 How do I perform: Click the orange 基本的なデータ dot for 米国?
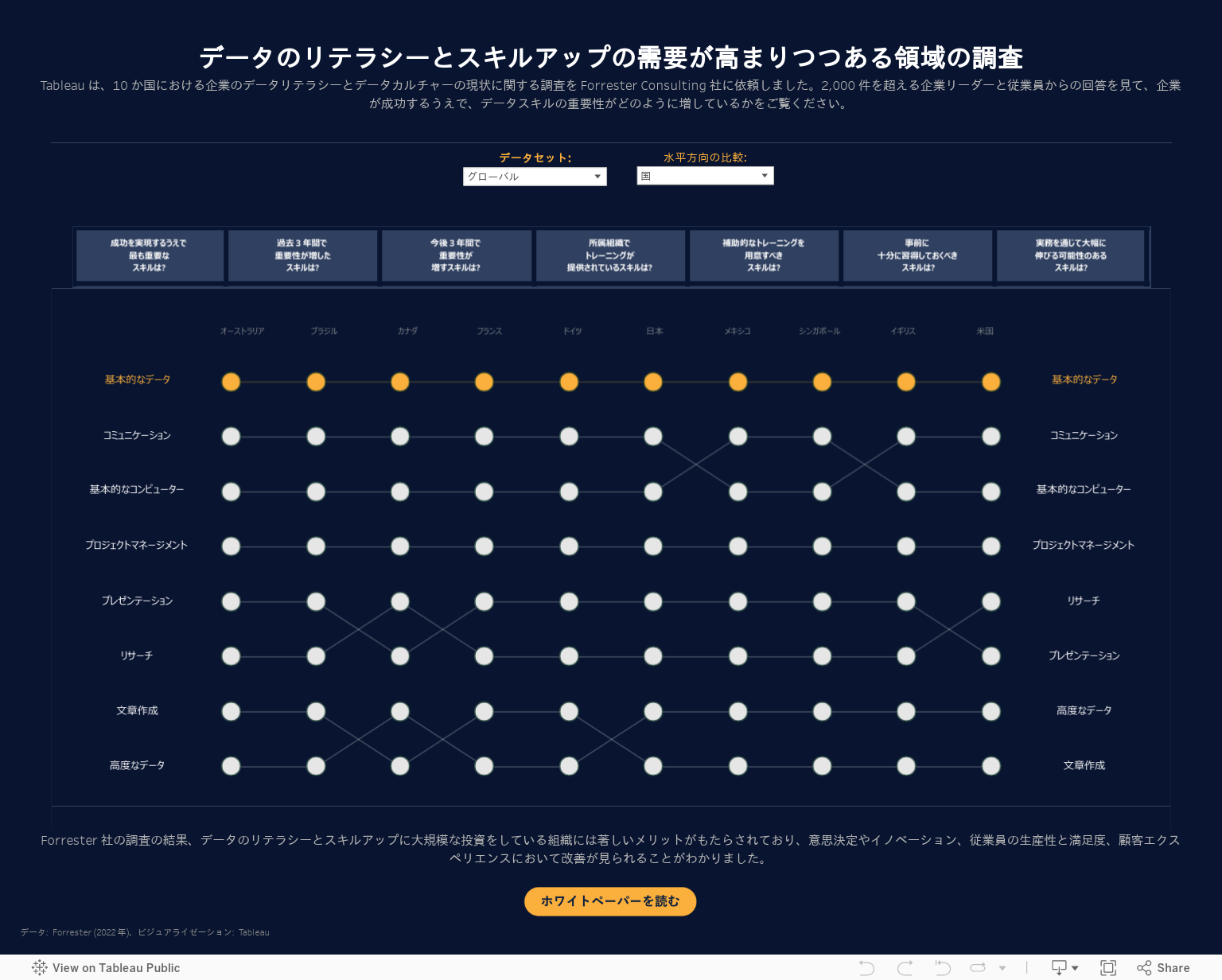(x=991, y=382)
